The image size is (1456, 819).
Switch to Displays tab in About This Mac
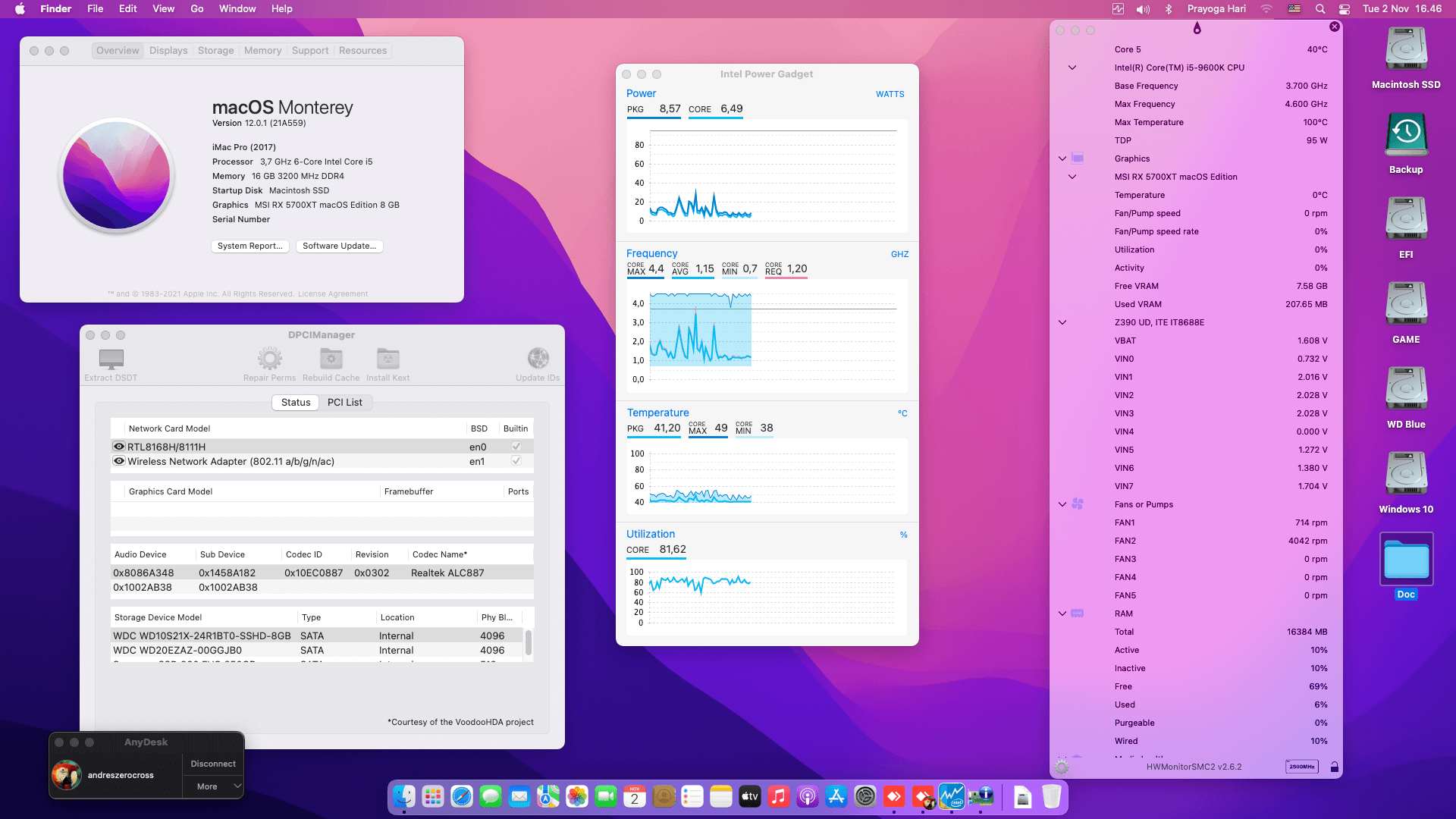[168, 51]
